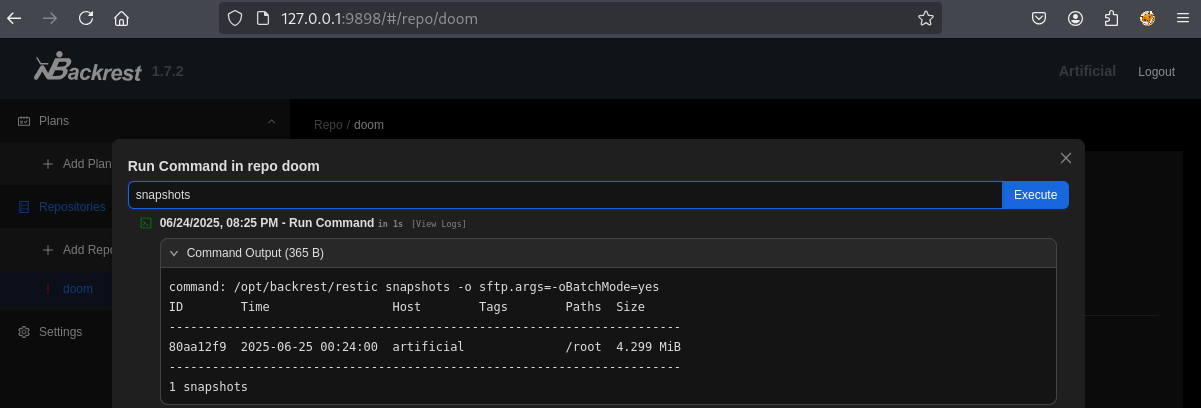Open Firefox application hamburger menu
The image size is (1201, 408).
pyautogui.click(x=1182, y=18)
